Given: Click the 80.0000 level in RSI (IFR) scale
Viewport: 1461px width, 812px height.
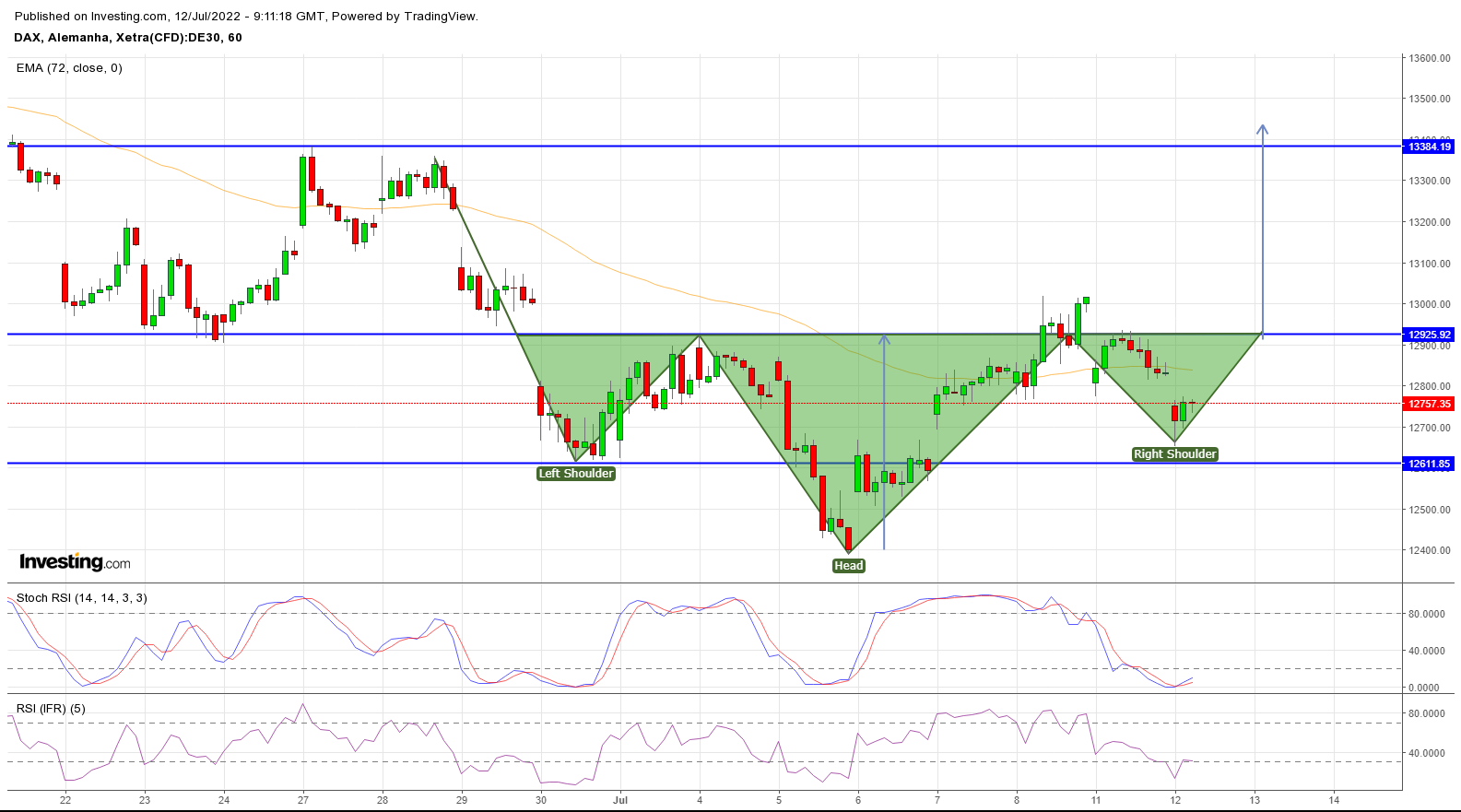Looking at the screenshot, I should pyautogui.click(x=1426, y=713).
